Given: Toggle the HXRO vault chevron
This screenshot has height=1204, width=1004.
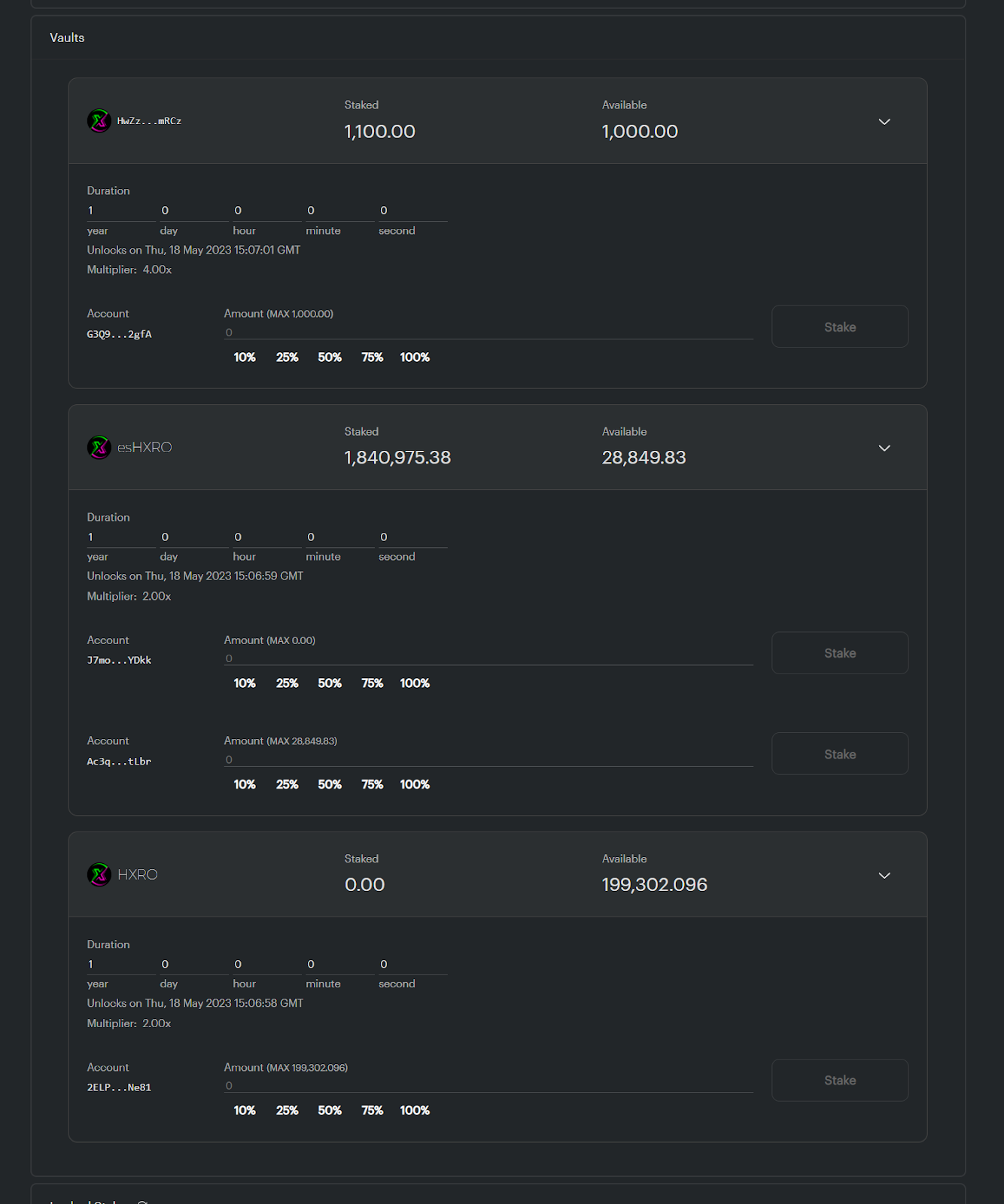Looking at the screenshot, I should [884, 876].
